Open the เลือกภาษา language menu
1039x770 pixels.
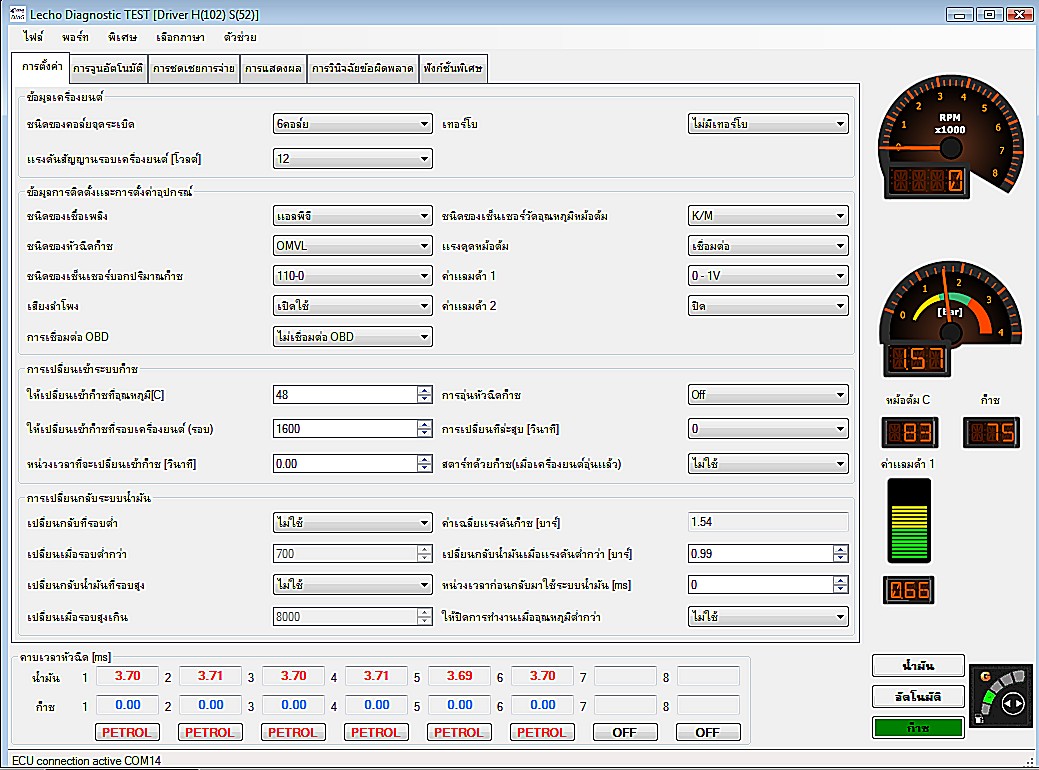(181, 37)
